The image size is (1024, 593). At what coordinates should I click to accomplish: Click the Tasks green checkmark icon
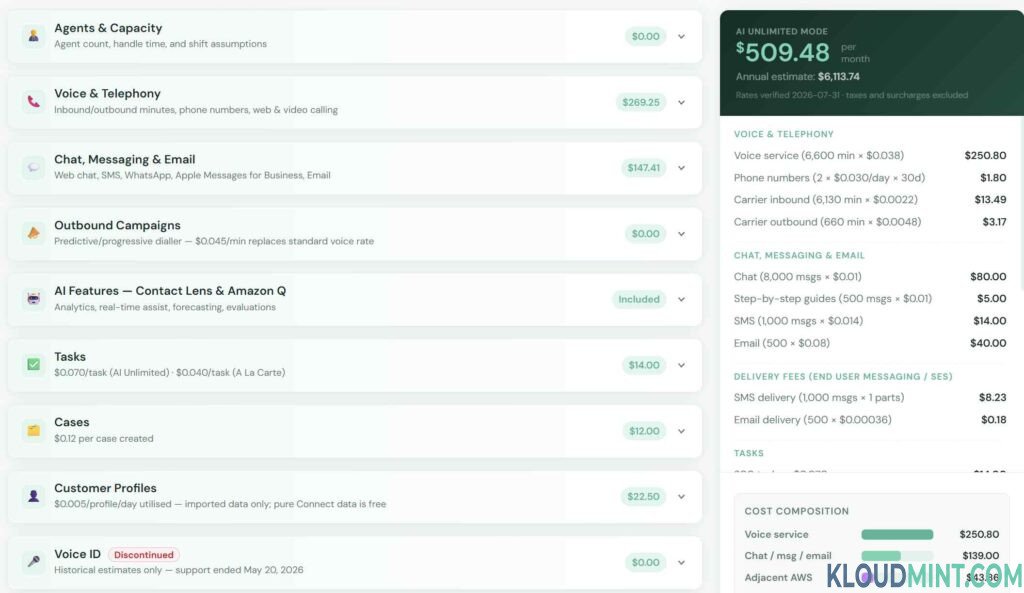pyautogui.click(x=33, y=364)
